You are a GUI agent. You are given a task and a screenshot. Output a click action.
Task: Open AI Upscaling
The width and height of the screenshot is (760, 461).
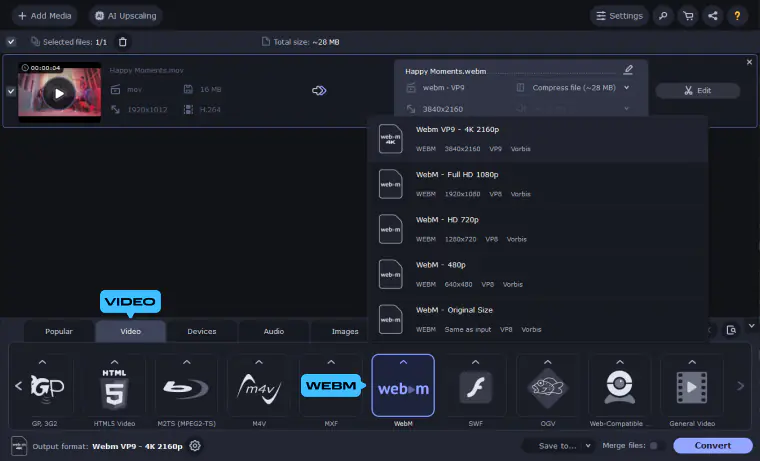point(126,16)
